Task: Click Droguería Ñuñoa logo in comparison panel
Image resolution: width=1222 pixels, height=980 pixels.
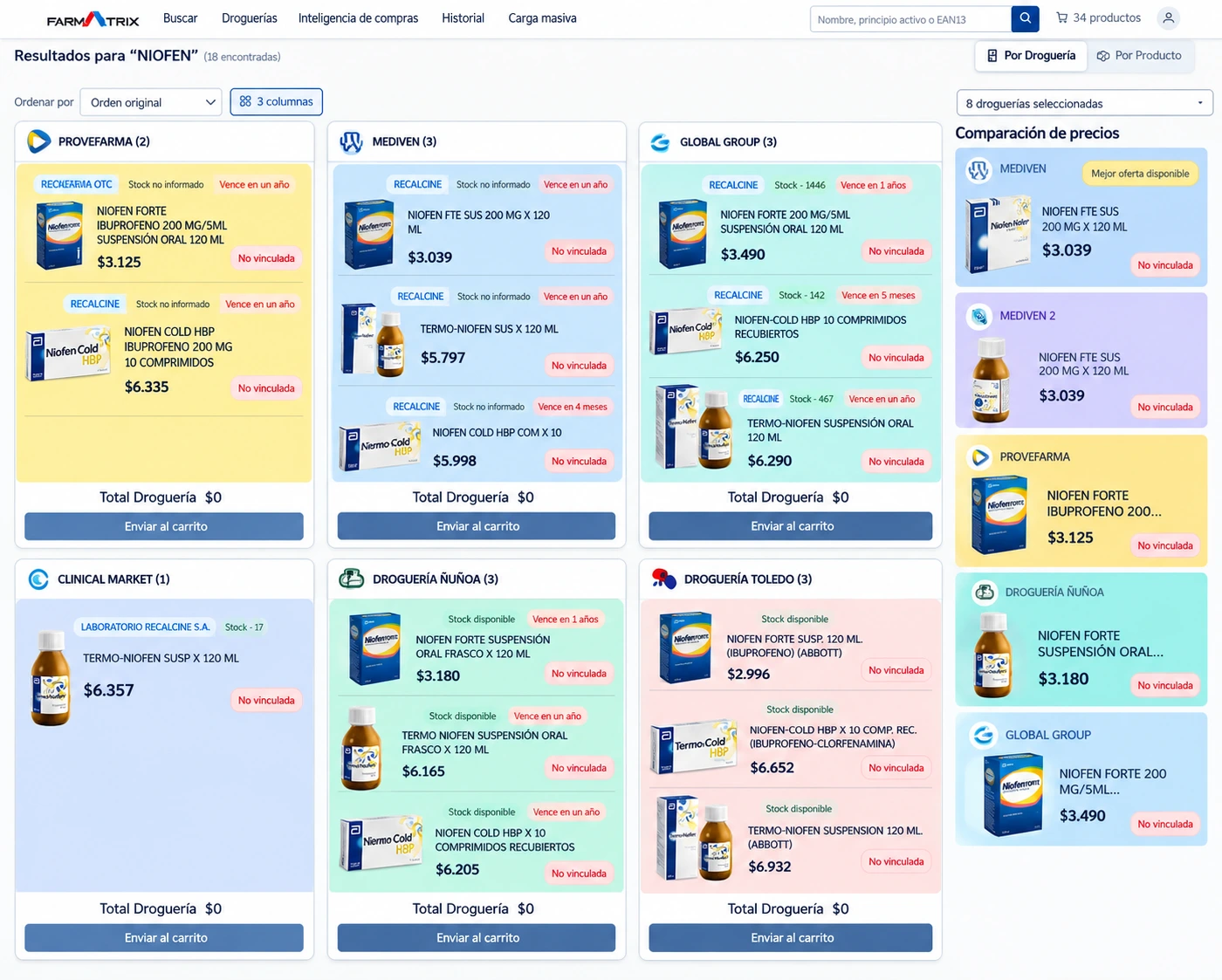Action: [x=985, y=593]
